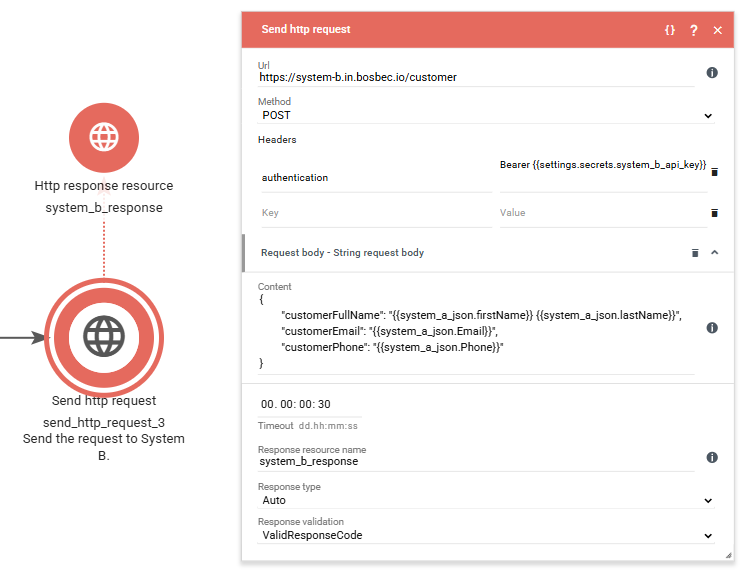Click info icon beside Response resource name

[x=712, y=458]
